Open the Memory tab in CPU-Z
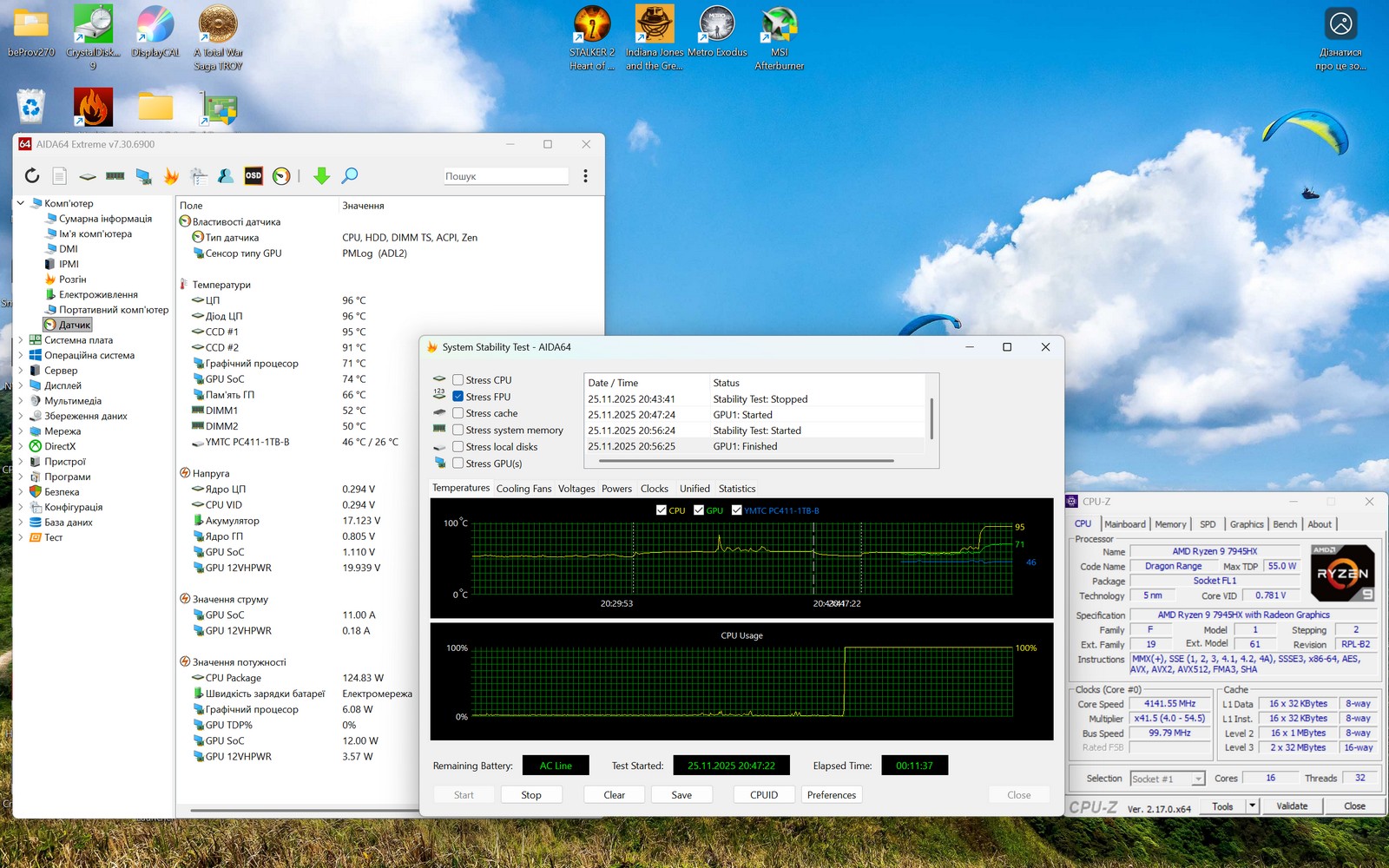1389x868 pixels. 1170,524
